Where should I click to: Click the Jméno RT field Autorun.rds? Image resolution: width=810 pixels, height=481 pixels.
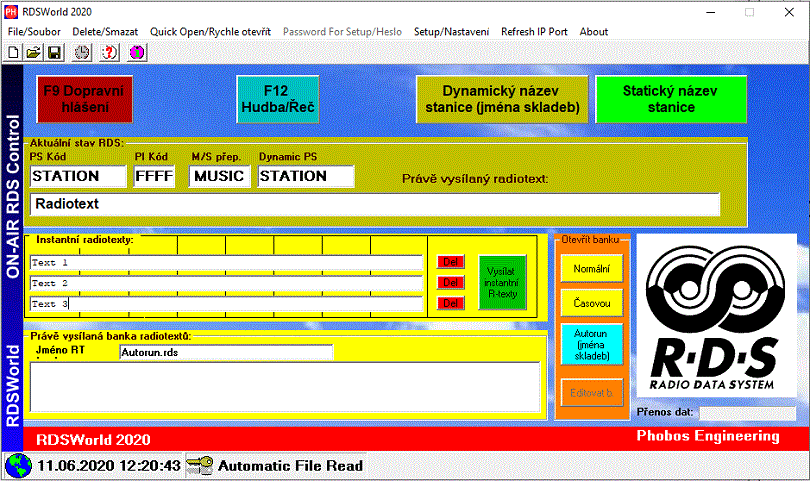(226, 352)
